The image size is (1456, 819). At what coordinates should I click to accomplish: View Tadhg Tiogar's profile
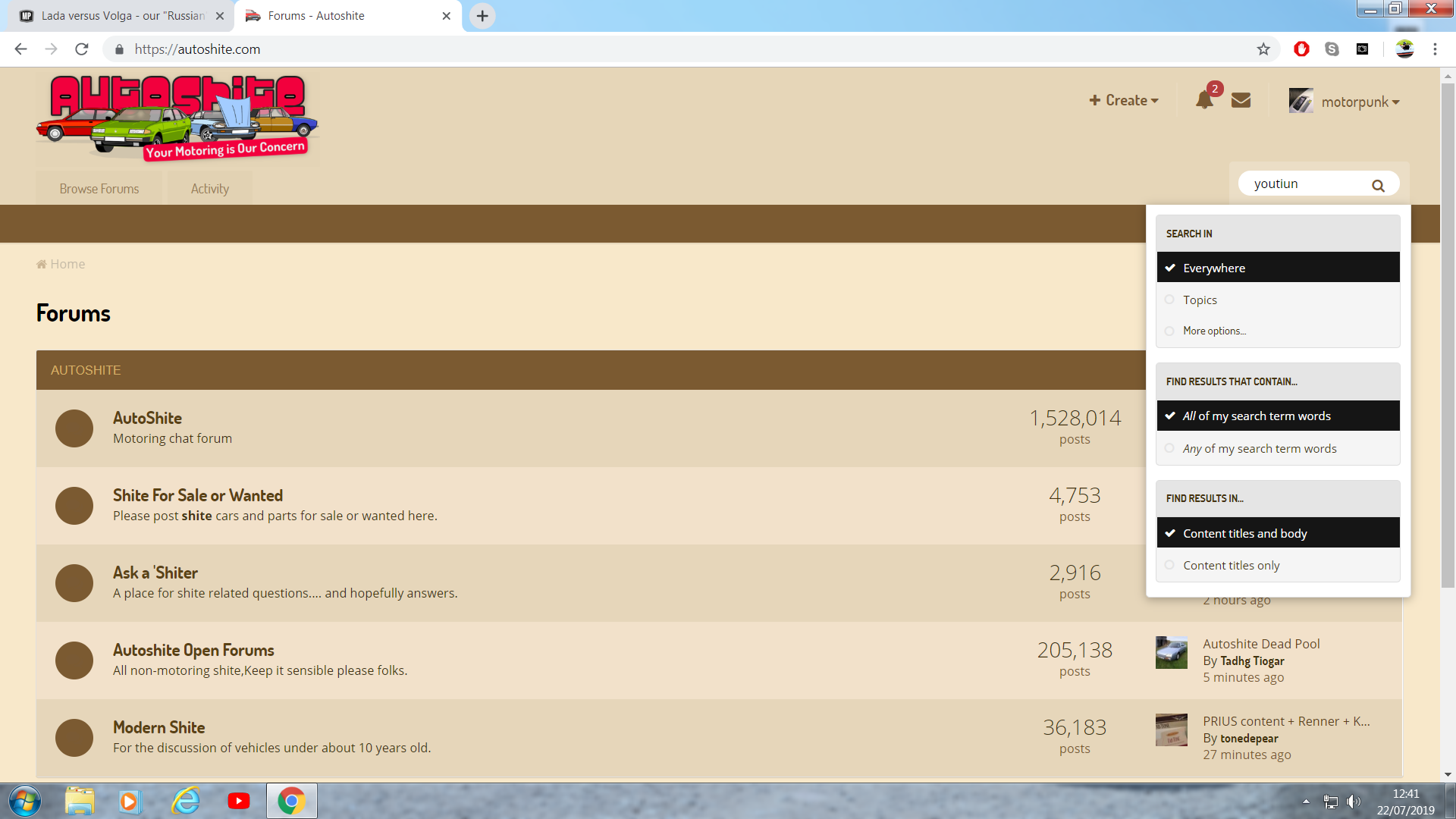(x=1252, y=661)
